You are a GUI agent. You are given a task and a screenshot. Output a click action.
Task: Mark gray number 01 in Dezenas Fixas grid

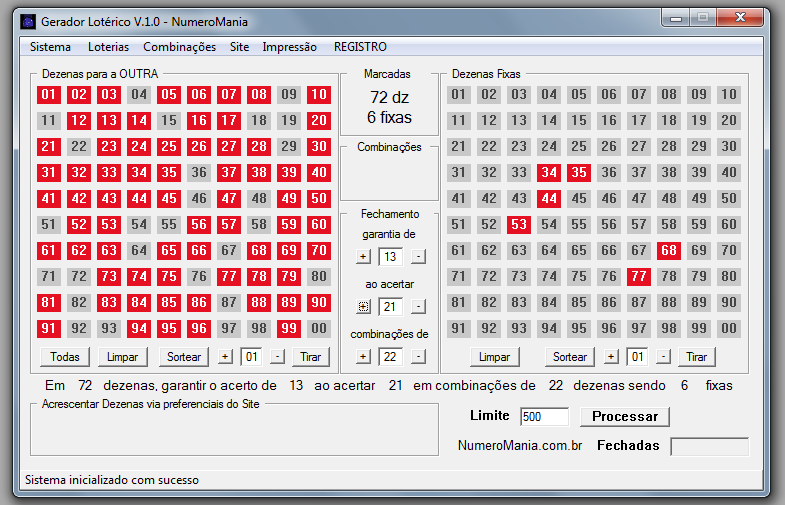[x=459, y=95]
